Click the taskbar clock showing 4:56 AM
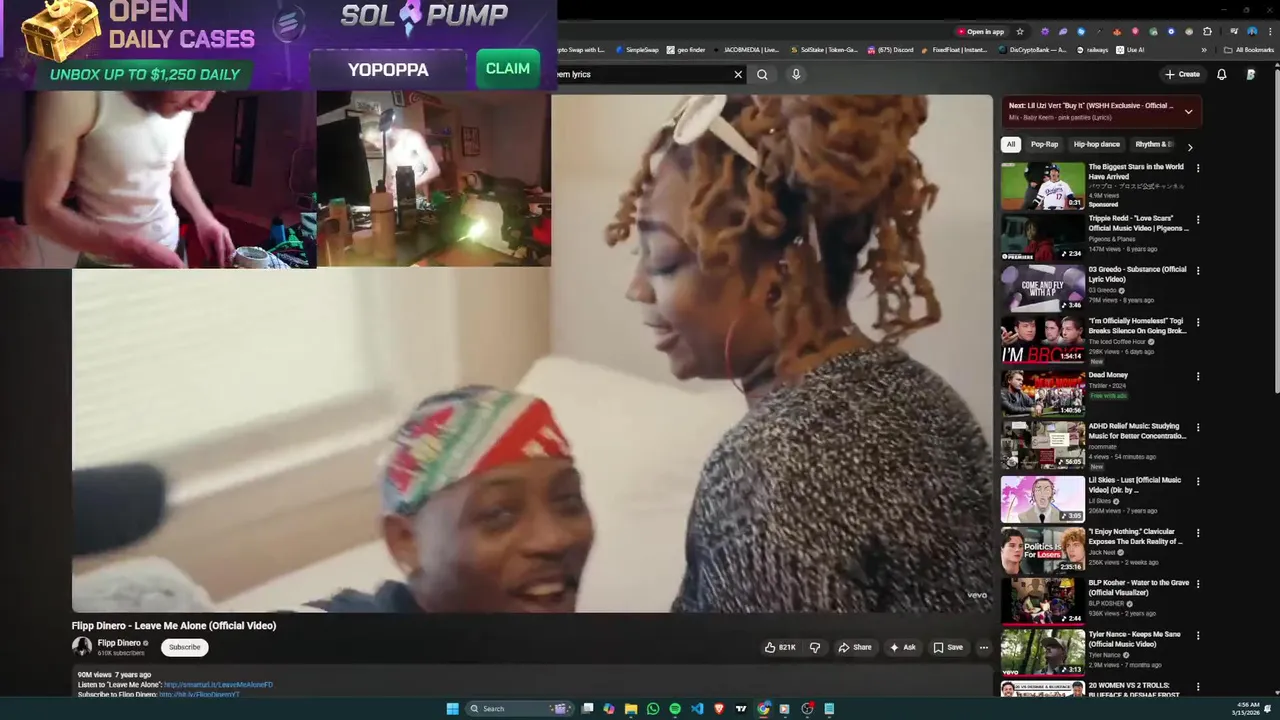The image size is (1280, 720). (x=1247, y=708)
